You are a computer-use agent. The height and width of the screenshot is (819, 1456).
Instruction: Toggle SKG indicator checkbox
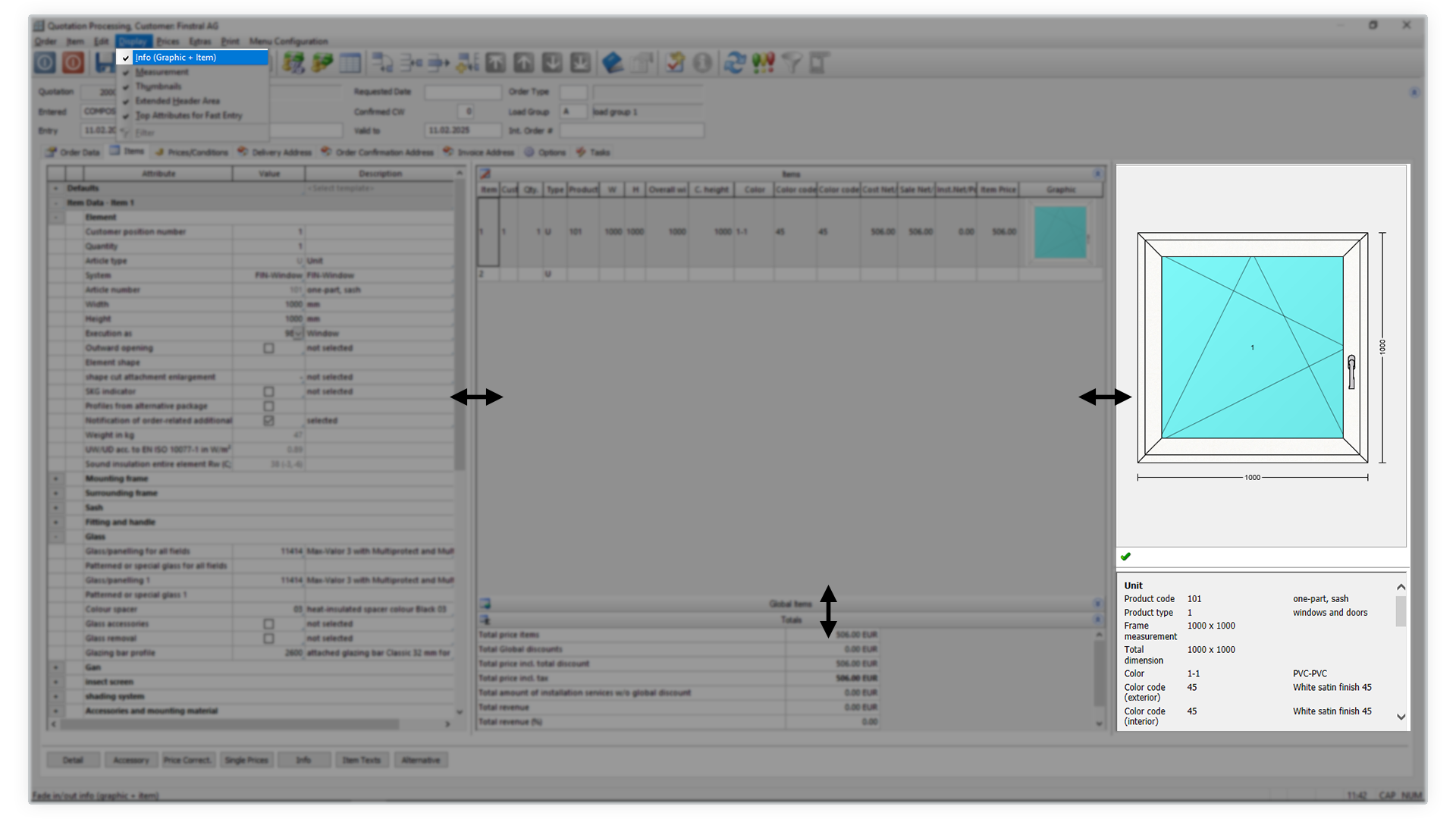268,391
